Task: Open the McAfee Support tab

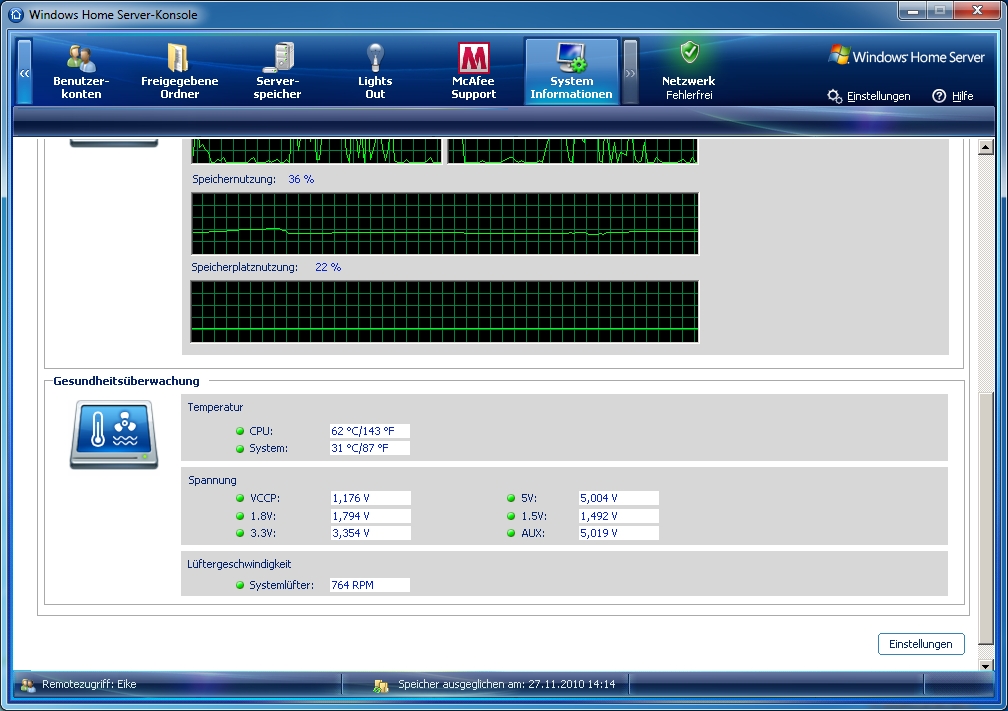Action: [473, 71]
